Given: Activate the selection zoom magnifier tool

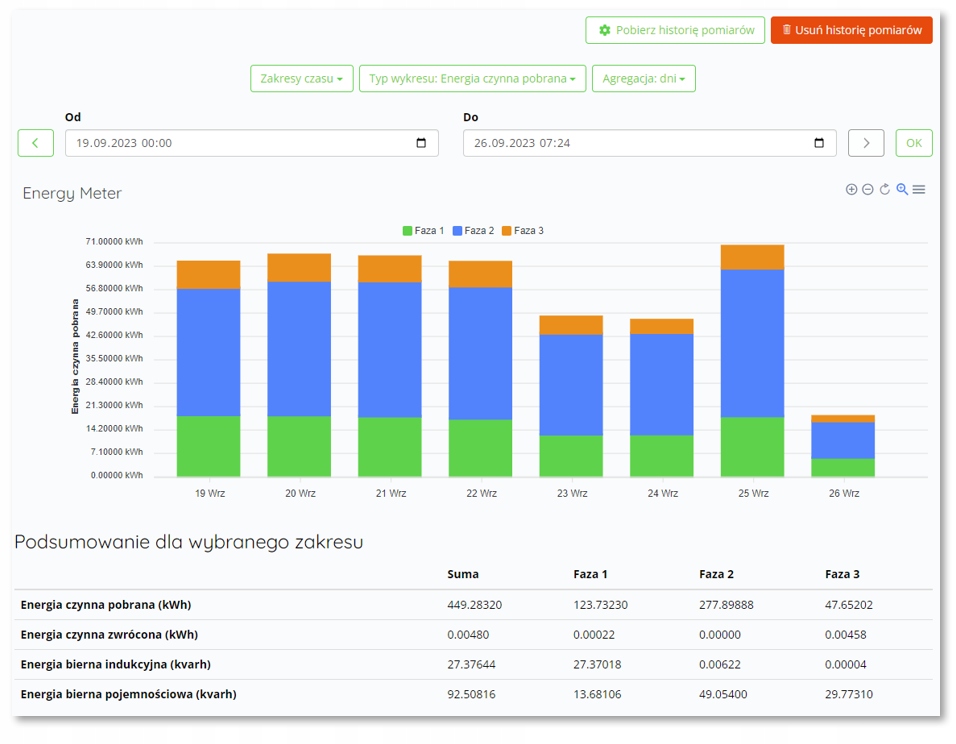Looking at the screenshot, I should [902, 190].
